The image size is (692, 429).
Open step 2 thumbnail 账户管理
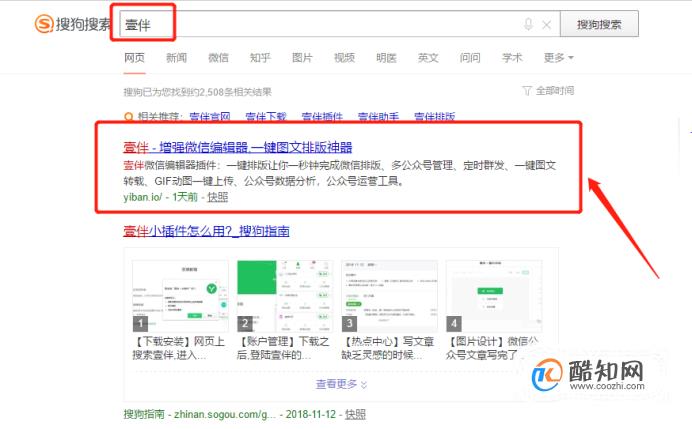point(285,296)
